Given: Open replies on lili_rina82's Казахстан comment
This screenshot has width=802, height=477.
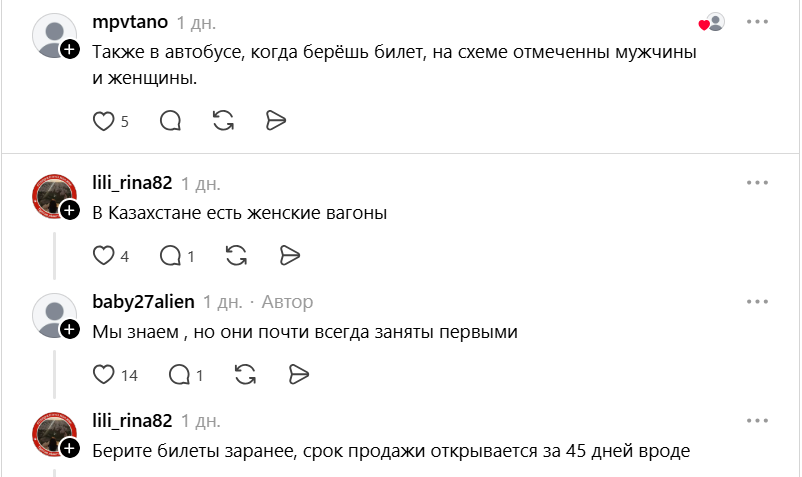Looking at the screenshot, I should (170, 256).
